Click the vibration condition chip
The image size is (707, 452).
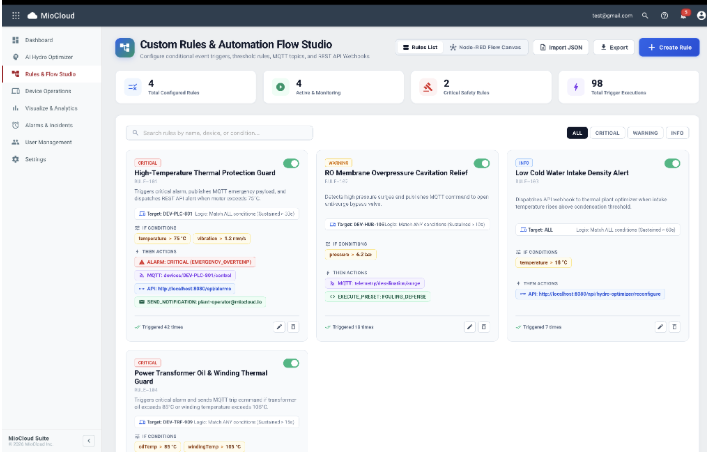(222, 238)
